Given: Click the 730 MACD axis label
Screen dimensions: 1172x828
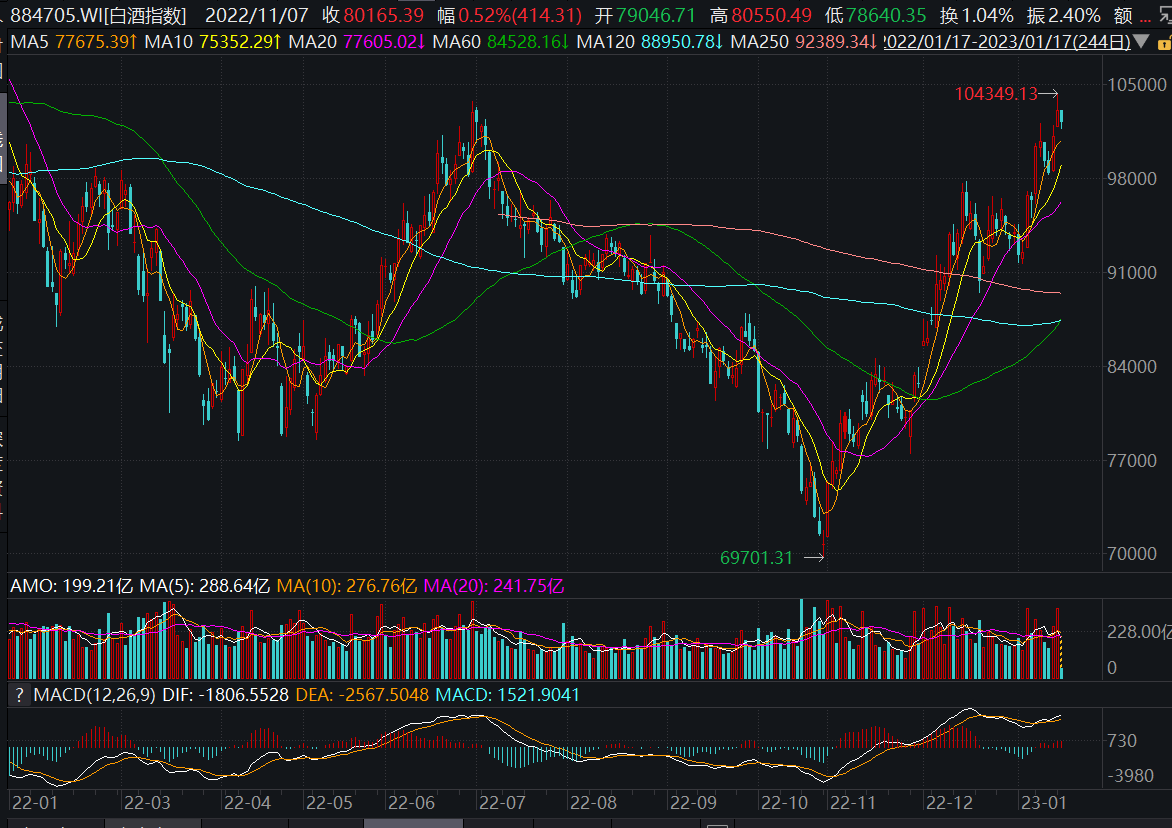Looking at the screenshot, I should click(1122, 741).
